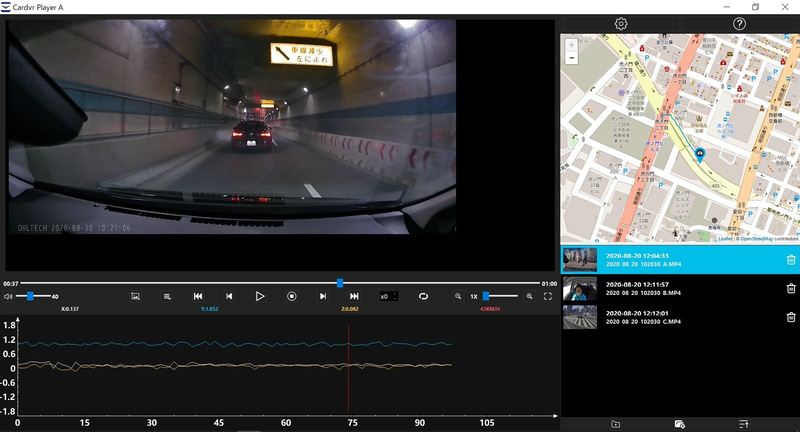Click the seek bar handle on the timeline
Image resolution: width=800 pixels, height=432 pixels.
(340, 283)
